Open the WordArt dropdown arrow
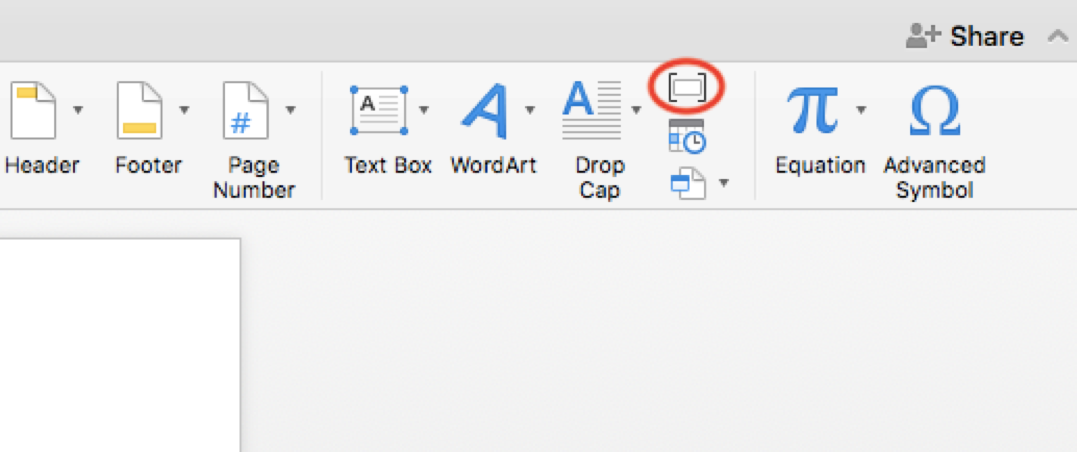The height and width of the screenshot is (452, 1077). (x=530, y=110)
